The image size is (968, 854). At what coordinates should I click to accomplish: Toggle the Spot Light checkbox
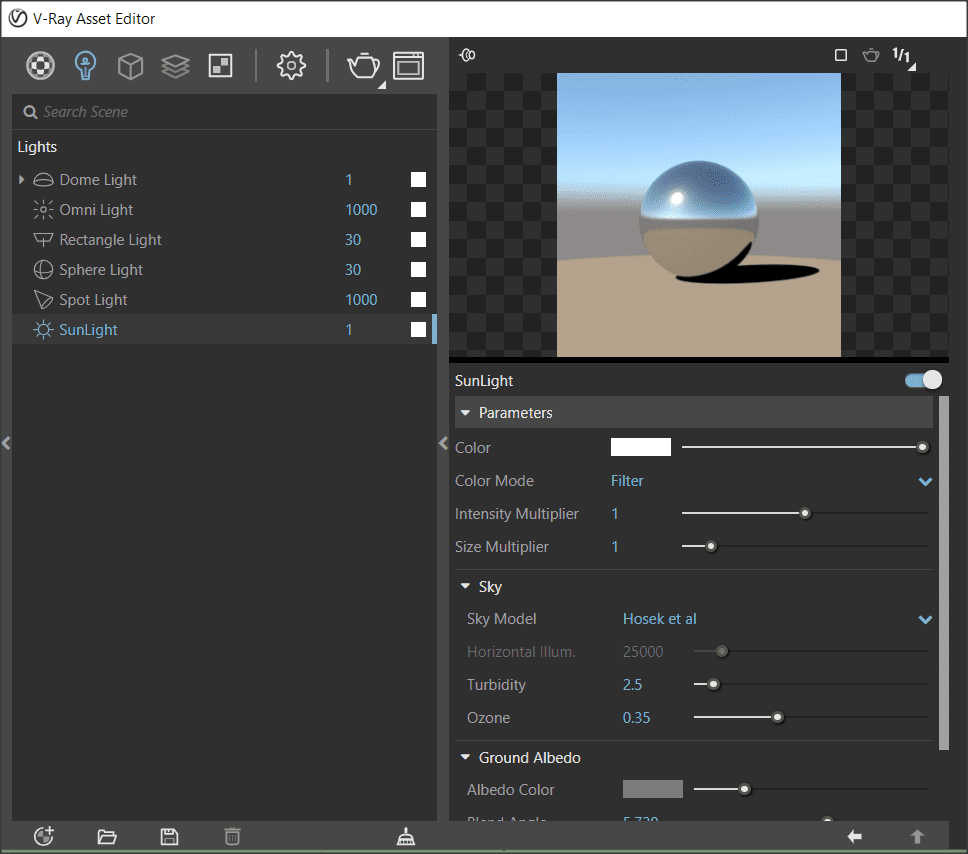point(418,300)
